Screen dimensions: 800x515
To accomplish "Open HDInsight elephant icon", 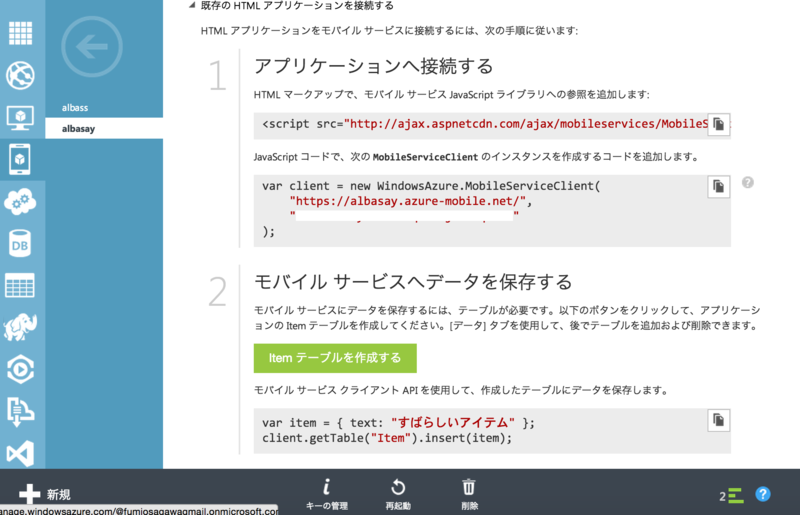I will coord(20,327).
